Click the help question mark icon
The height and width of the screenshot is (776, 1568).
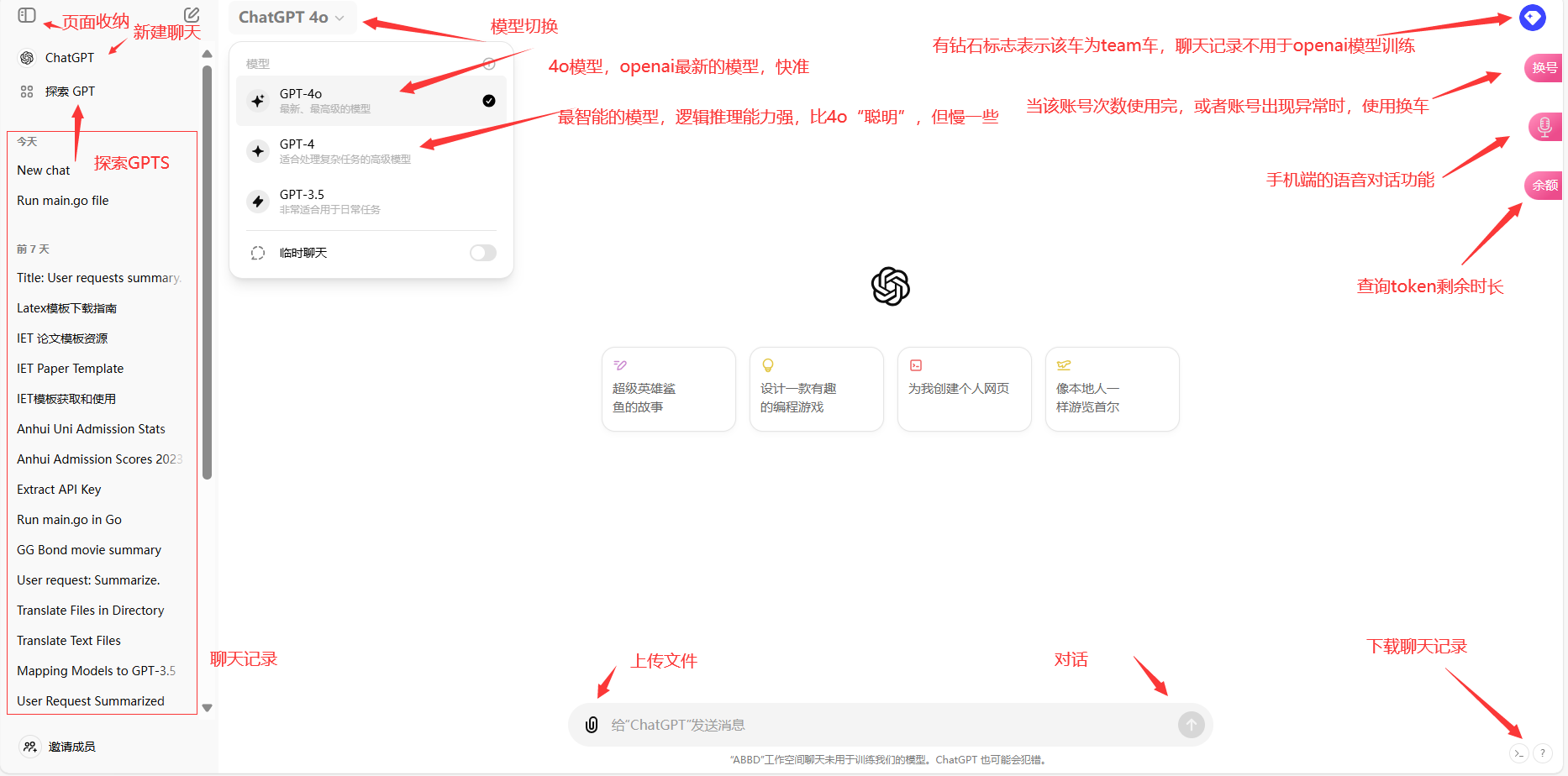[1543, 753]
